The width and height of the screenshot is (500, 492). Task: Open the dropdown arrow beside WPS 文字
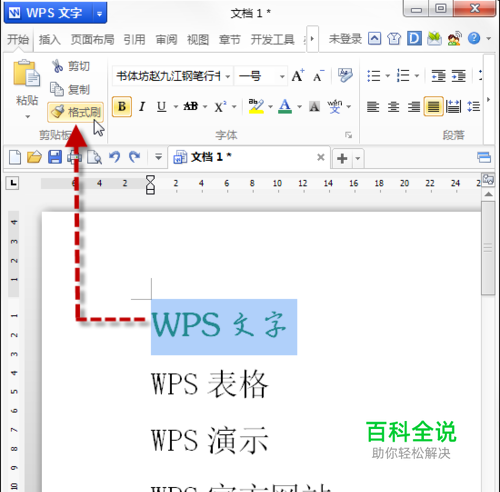point(99,13)
